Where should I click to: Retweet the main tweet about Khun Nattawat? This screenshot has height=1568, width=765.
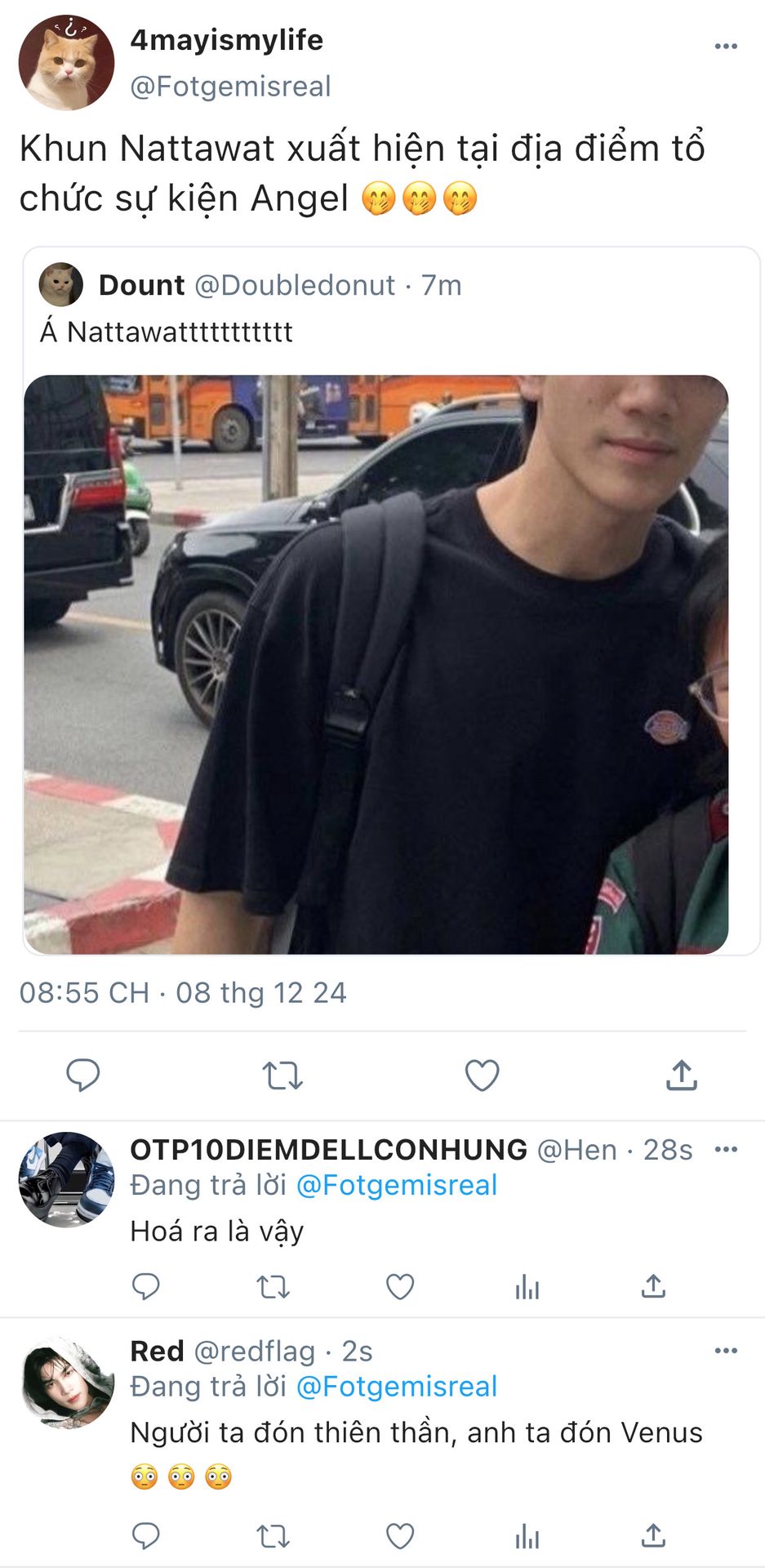pyautogui.click(x=282, y=1076)
